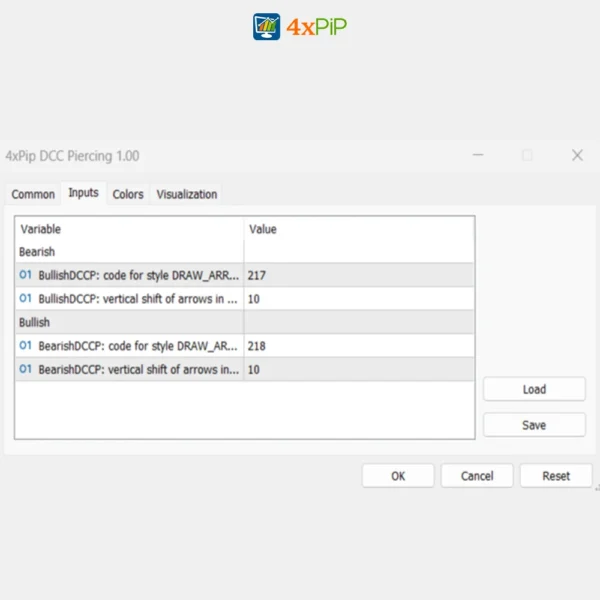Click the integer icon beside BearishDCCP code for style

click(25, 346)
